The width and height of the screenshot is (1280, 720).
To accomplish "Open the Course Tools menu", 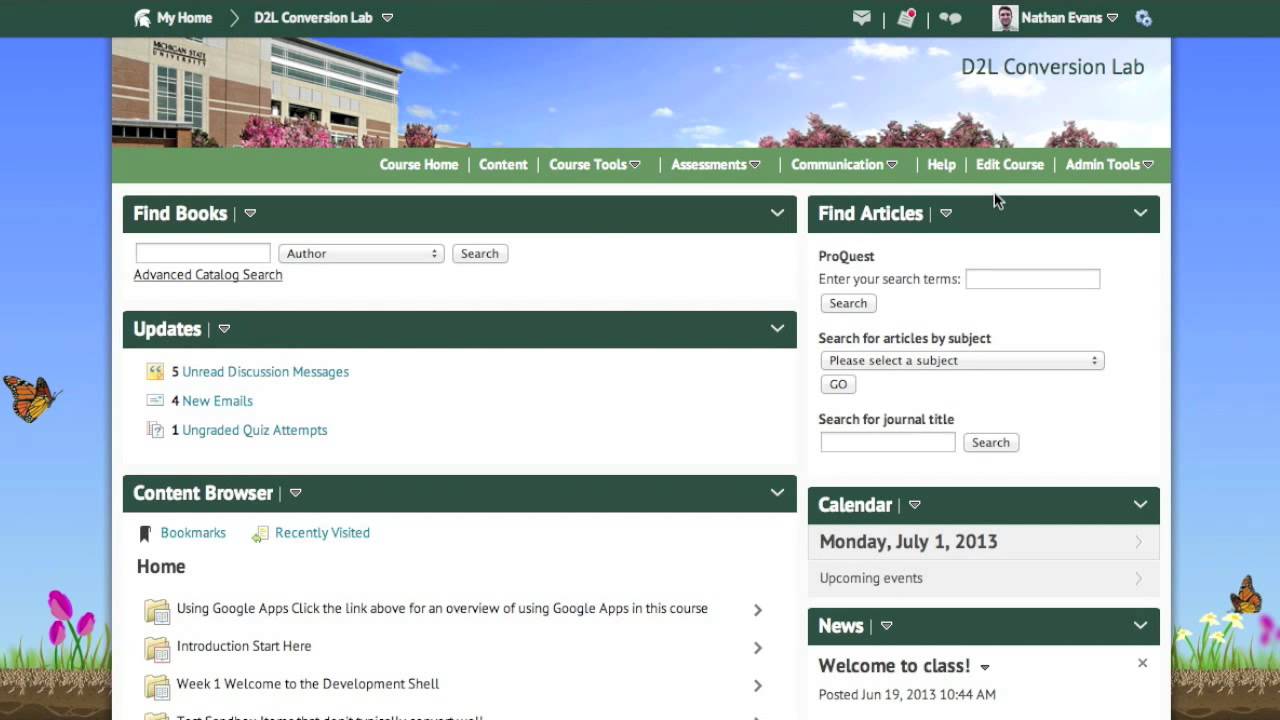I will (x=594, y=165).
